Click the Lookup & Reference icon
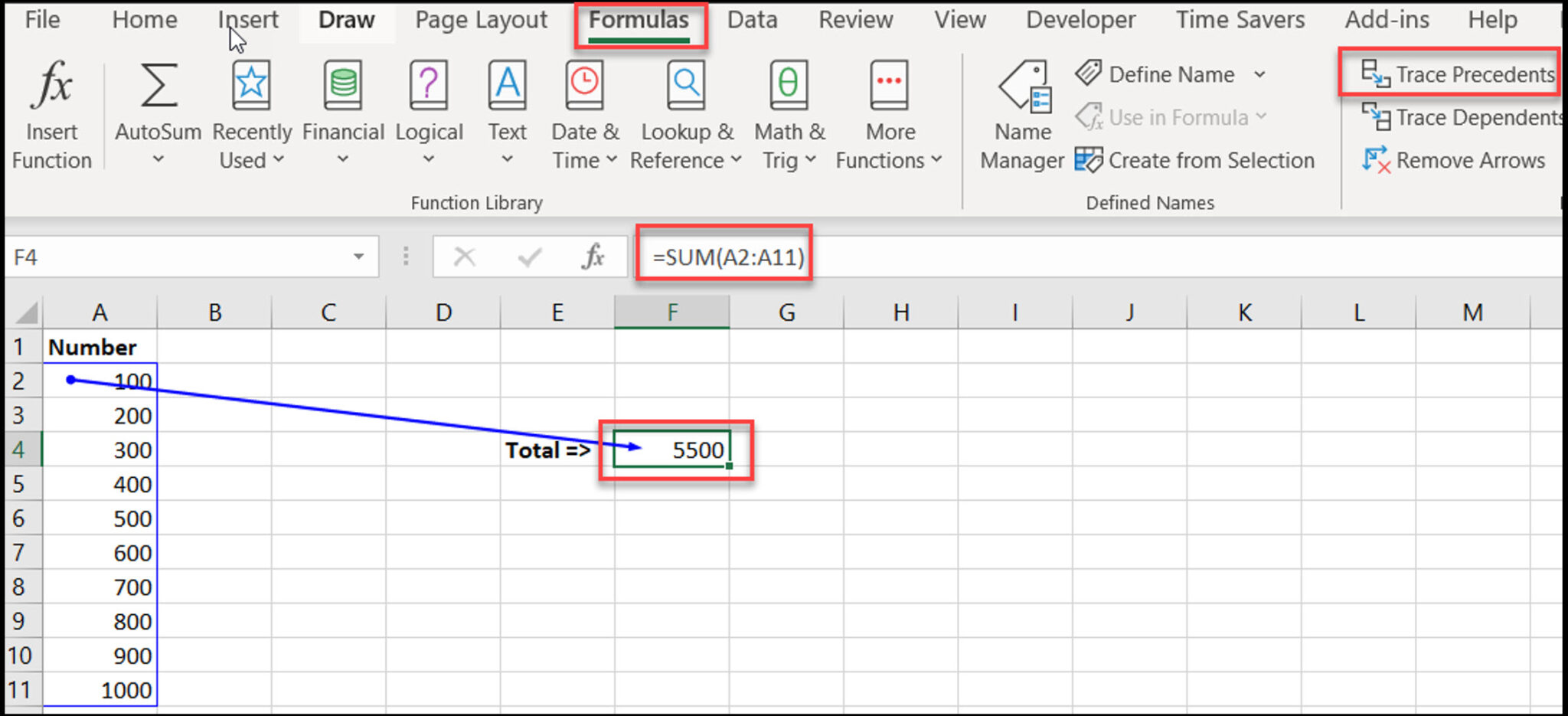Image resolution: width=1568 pixels, height=716 pixels. pos(685,107)
